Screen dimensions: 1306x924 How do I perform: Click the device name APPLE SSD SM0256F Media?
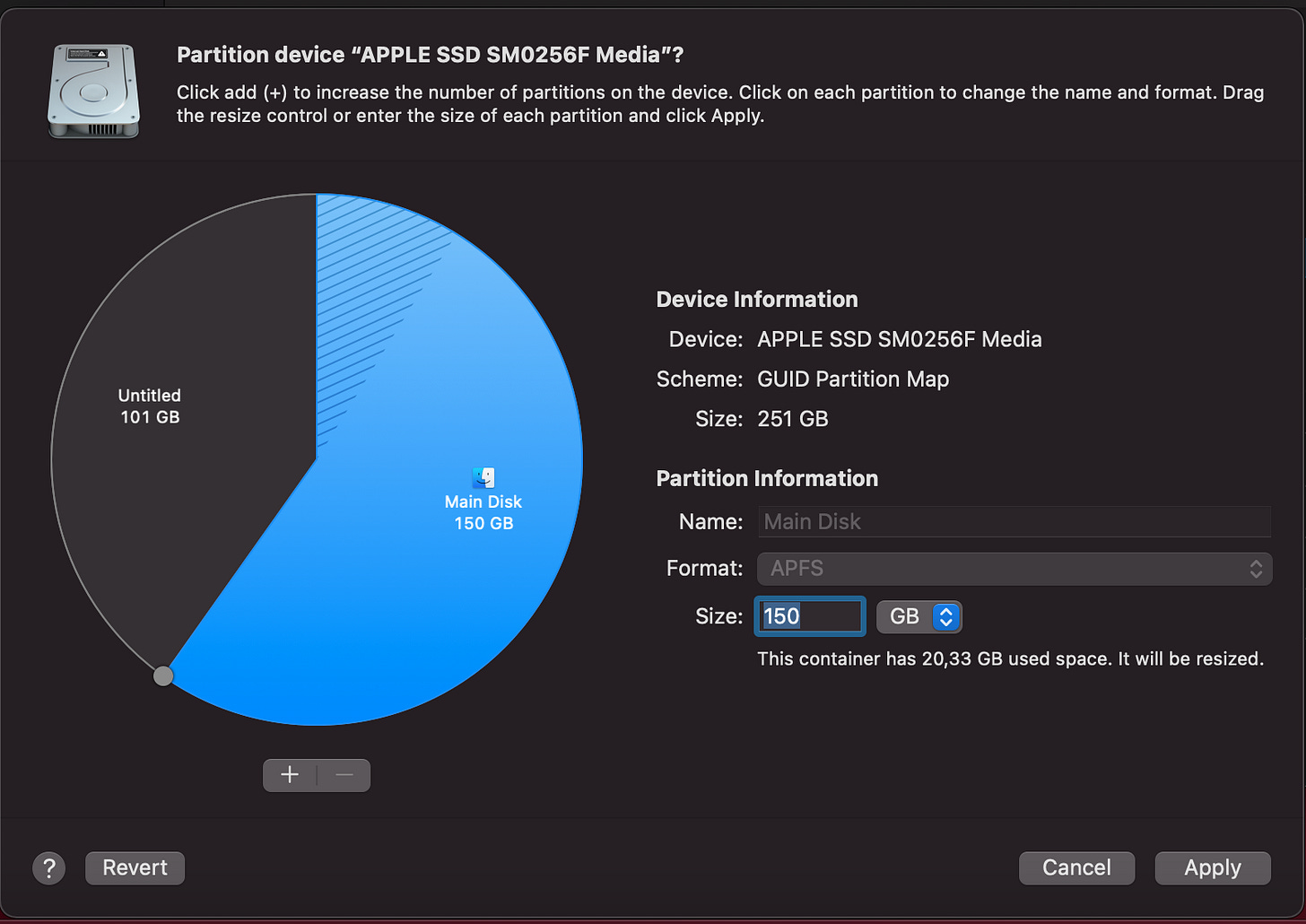(x=900, y=339)
